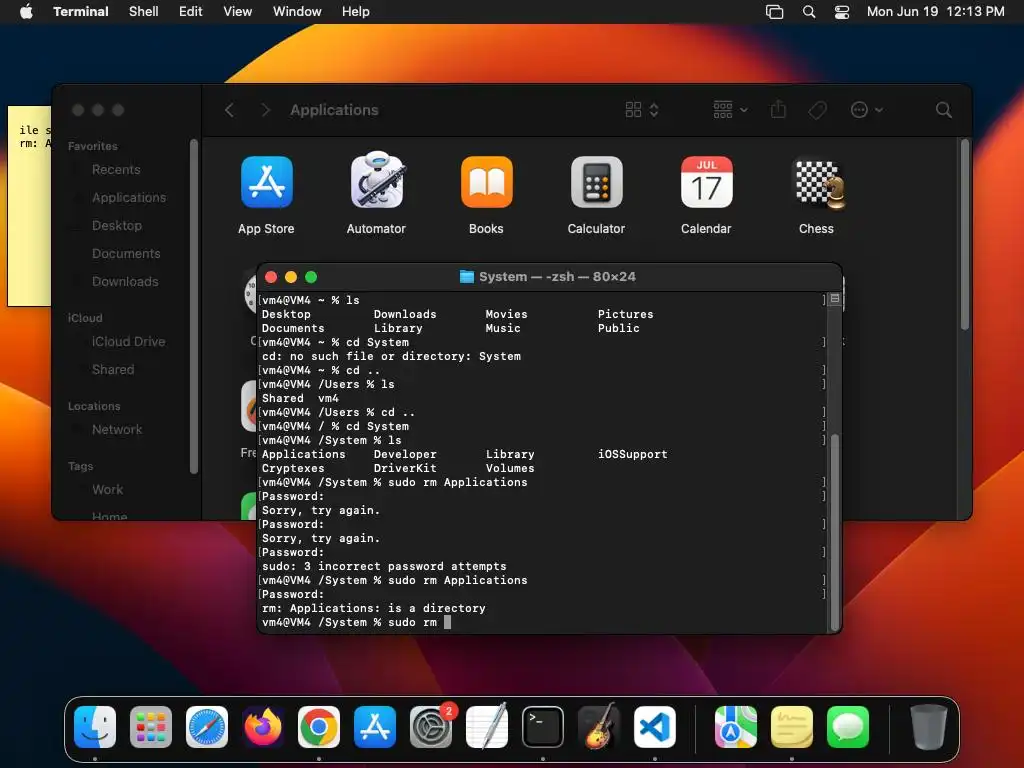Select Desktop in Finder sidebar
1024x768 pixels.
coord(117,226)
